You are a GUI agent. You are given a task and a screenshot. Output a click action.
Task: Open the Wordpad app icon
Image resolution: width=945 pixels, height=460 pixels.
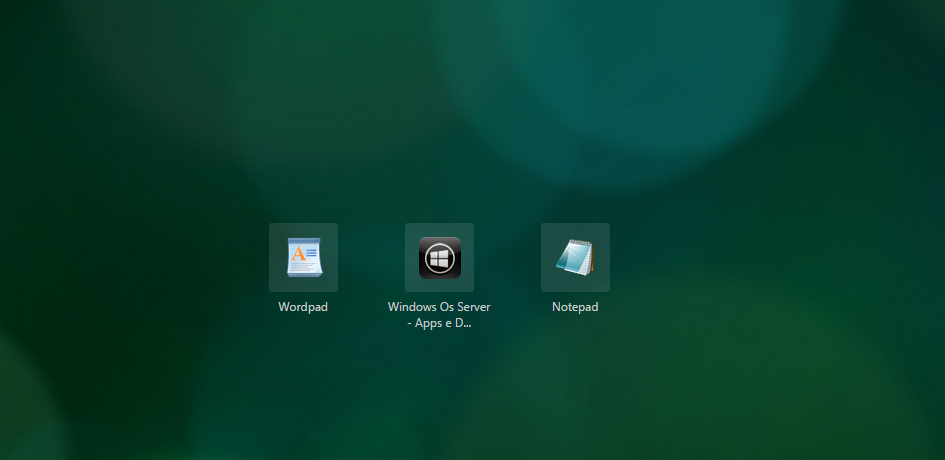[x=303, y=257]
